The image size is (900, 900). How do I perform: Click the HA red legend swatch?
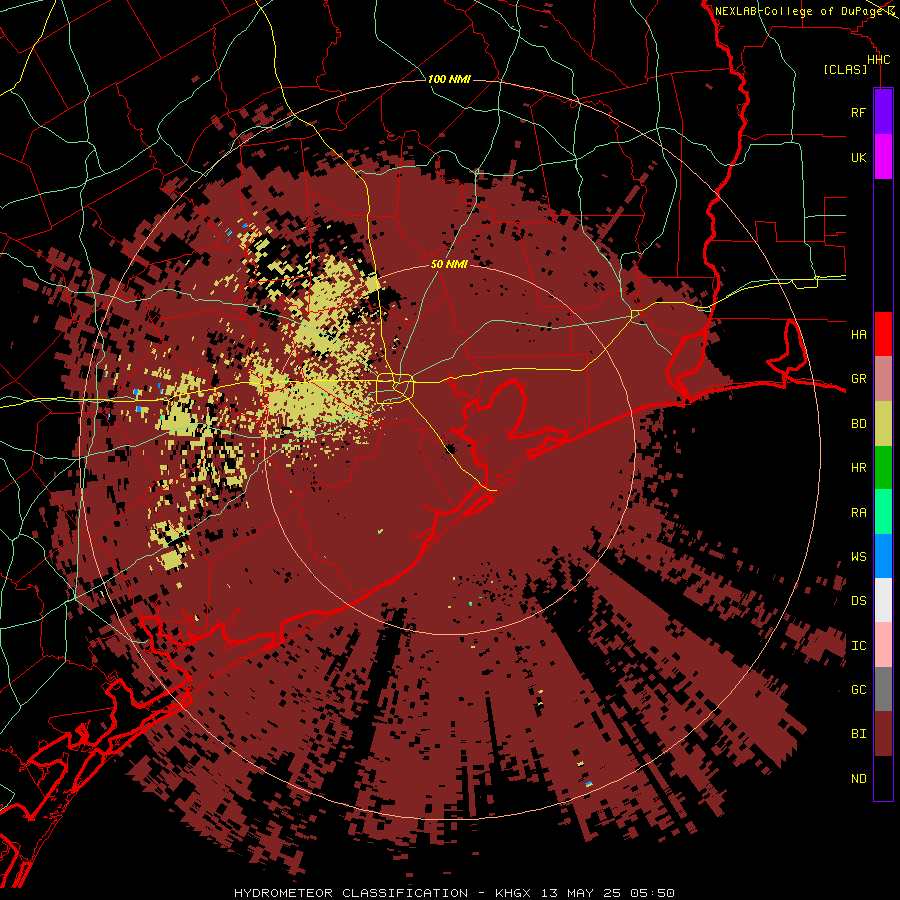[883, 334]
